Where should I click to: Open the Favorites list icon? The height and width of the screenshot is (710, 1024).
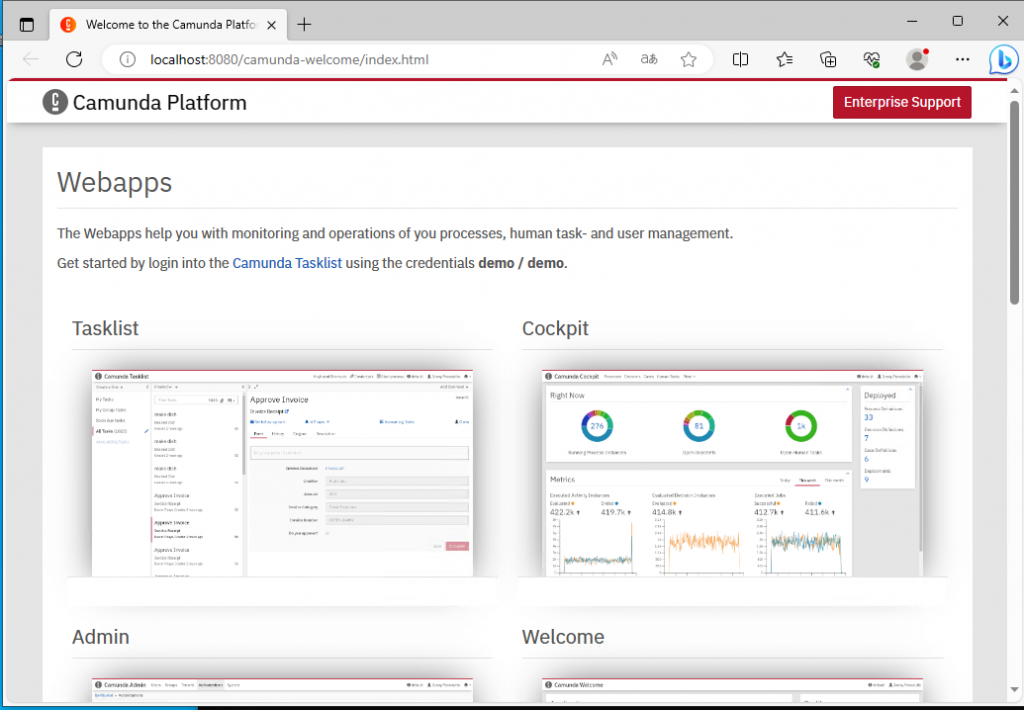coord(784,59)
